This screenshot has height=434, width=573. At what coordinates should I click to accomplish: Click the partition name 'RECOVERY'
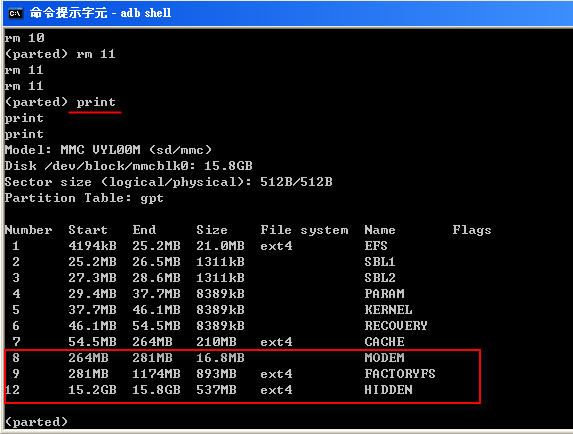(x=396, y=326)
